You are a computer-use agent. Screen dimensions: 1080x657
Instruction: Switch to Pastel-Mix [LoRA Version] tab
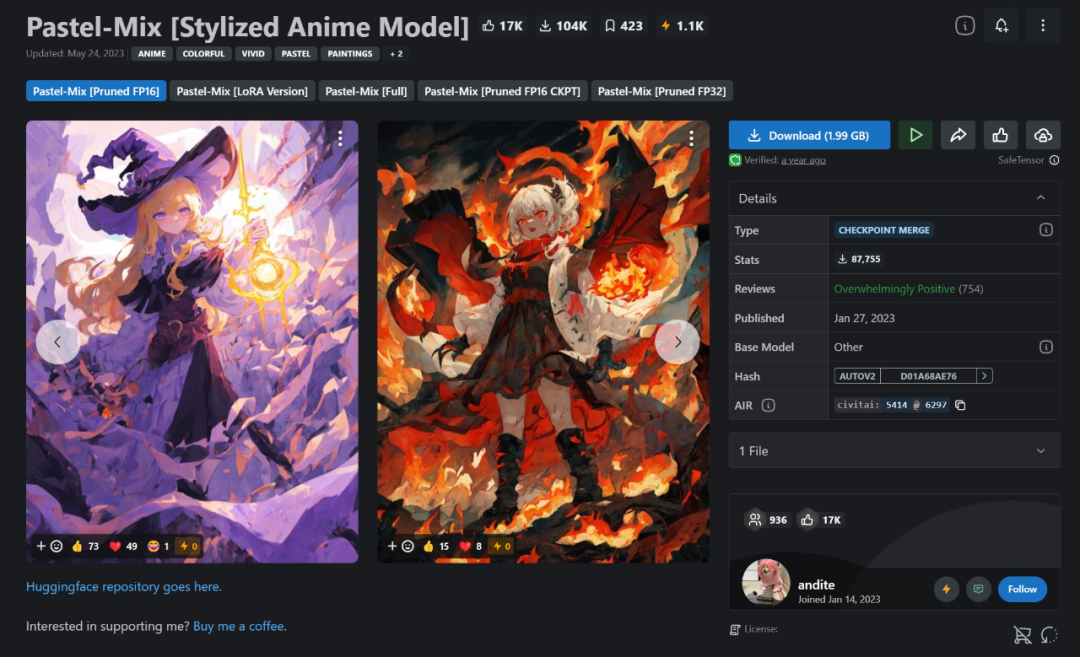pos(242,91)
